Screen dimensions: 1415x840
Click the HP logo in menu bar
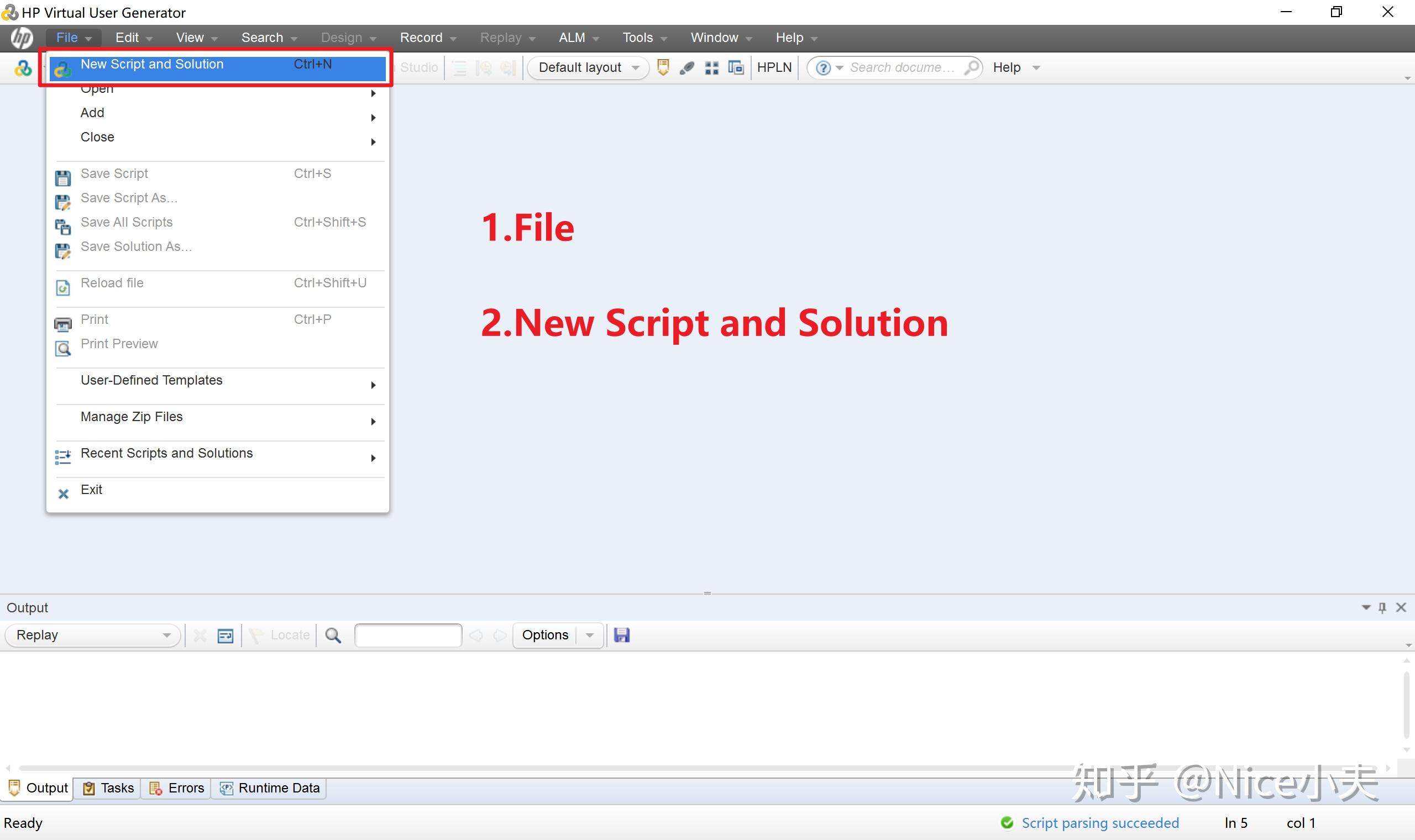pos(22,38)
